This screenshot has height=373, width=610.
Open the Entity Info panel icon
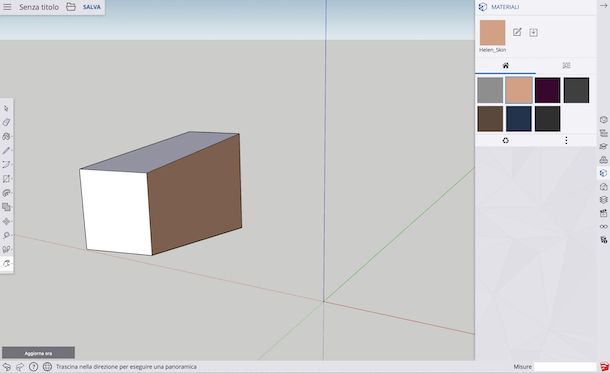click(603, 119)
